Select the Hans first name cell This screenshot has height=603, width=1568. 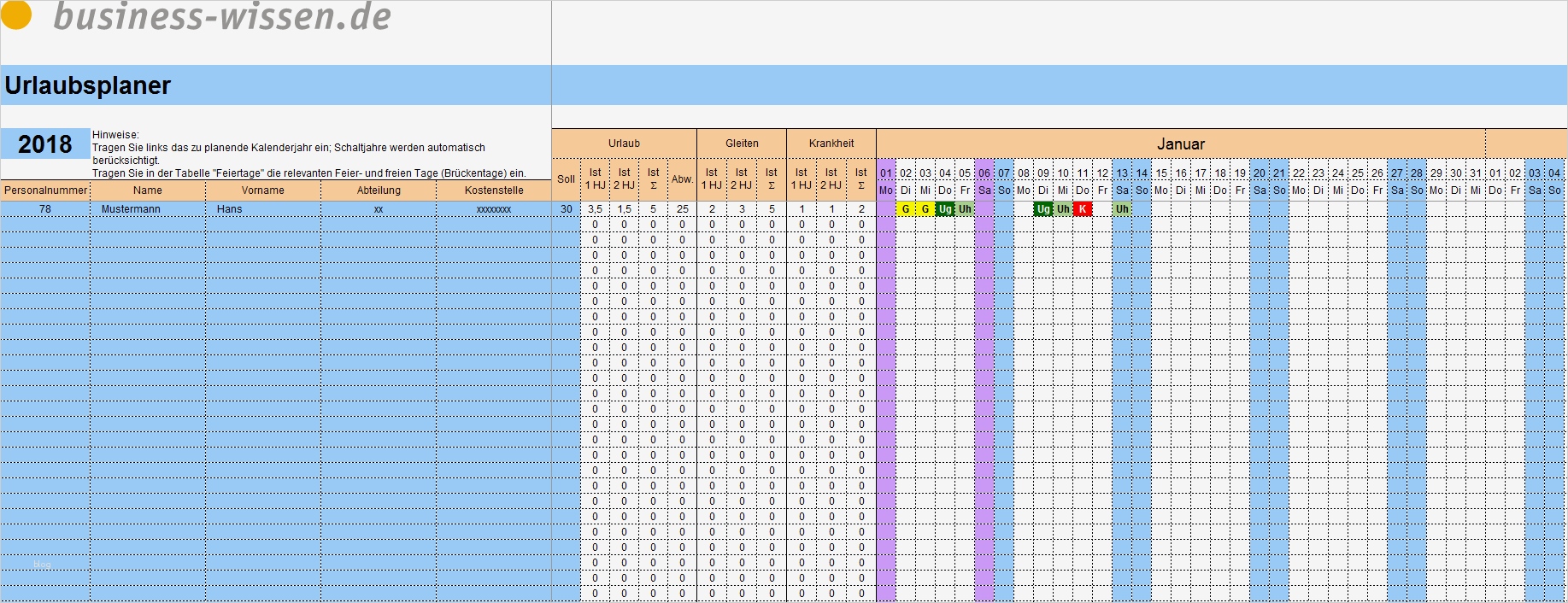(263, 209)
